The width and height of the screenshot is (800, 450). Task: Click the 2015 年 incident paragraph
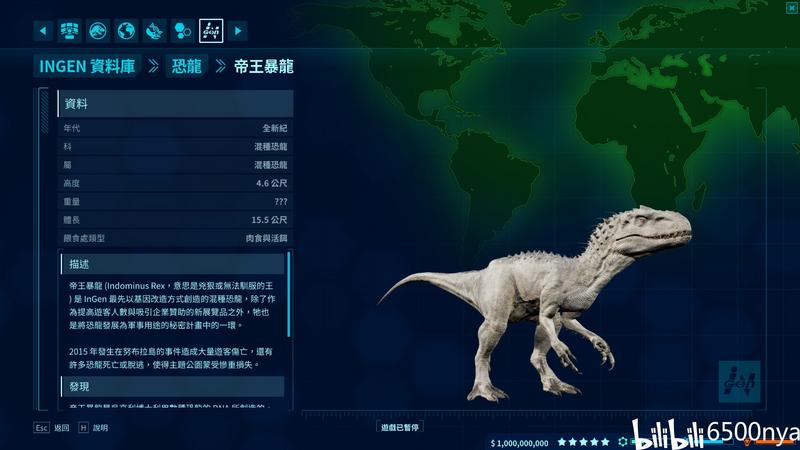pyautogui.click(x=171, y=358)
